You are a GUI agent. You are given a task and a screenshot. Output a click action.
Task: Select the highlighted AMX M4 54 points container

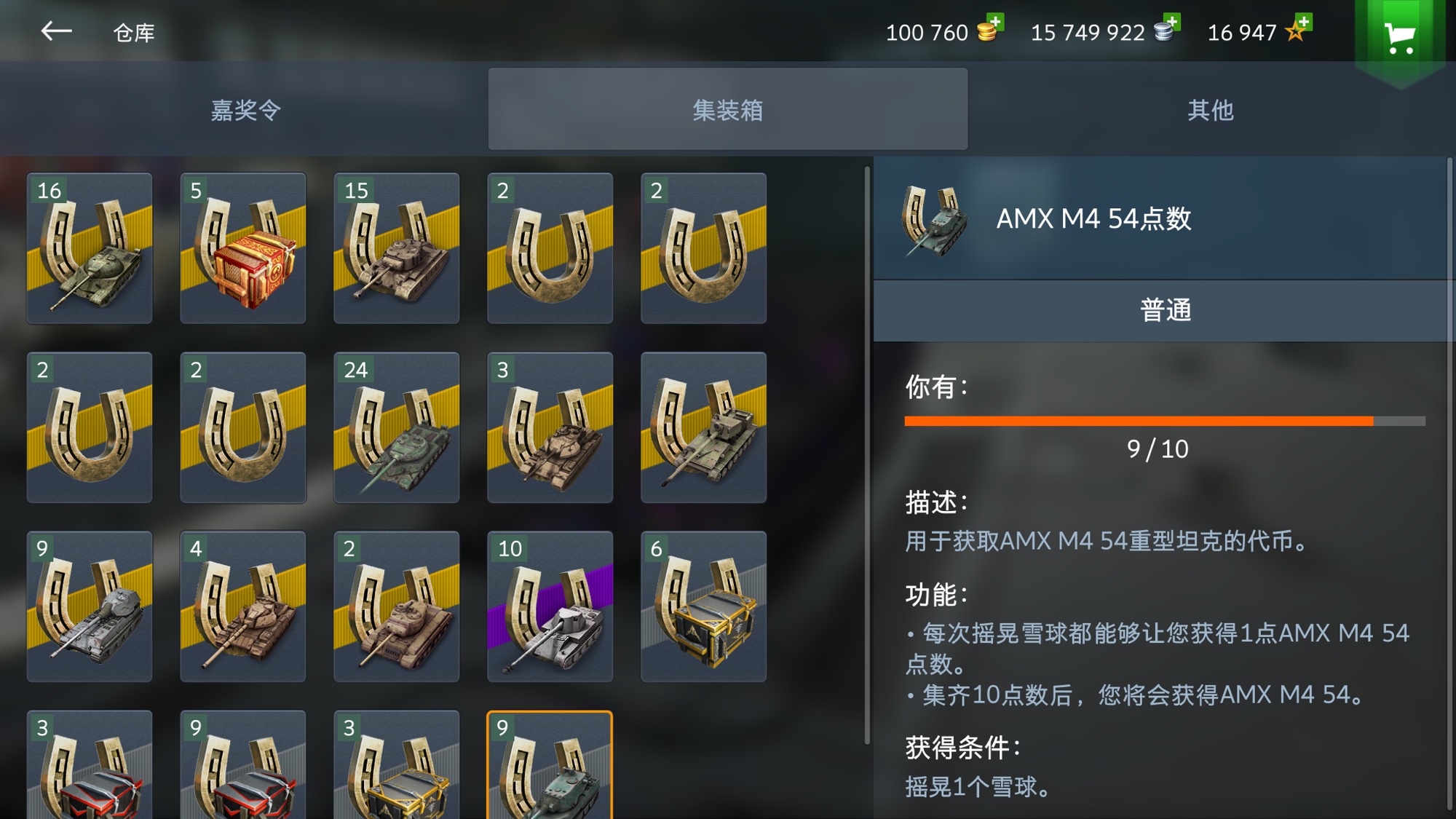[x=550, y=765]
